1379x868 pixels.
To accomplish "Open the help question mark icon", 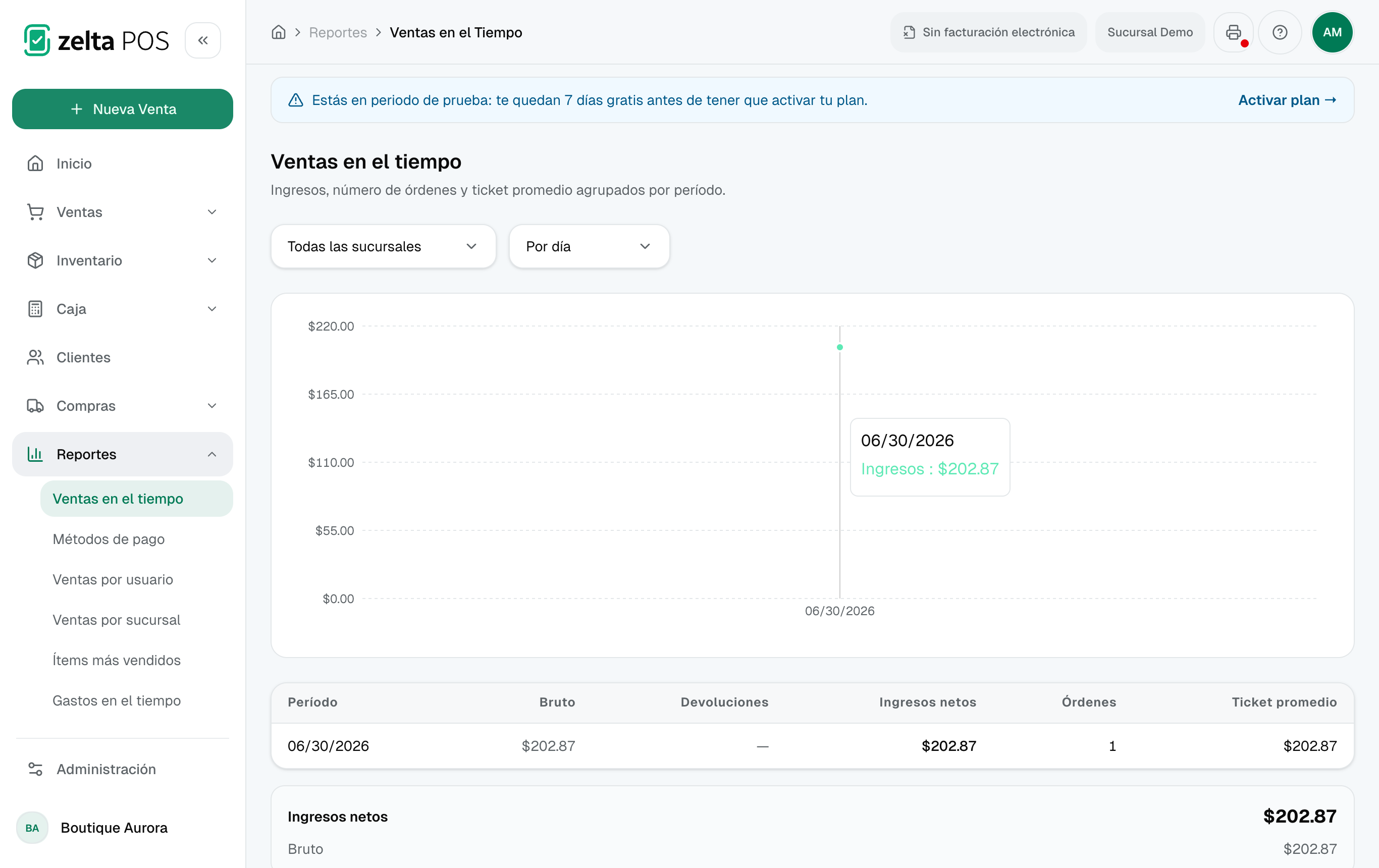I will click(1280, 32).
